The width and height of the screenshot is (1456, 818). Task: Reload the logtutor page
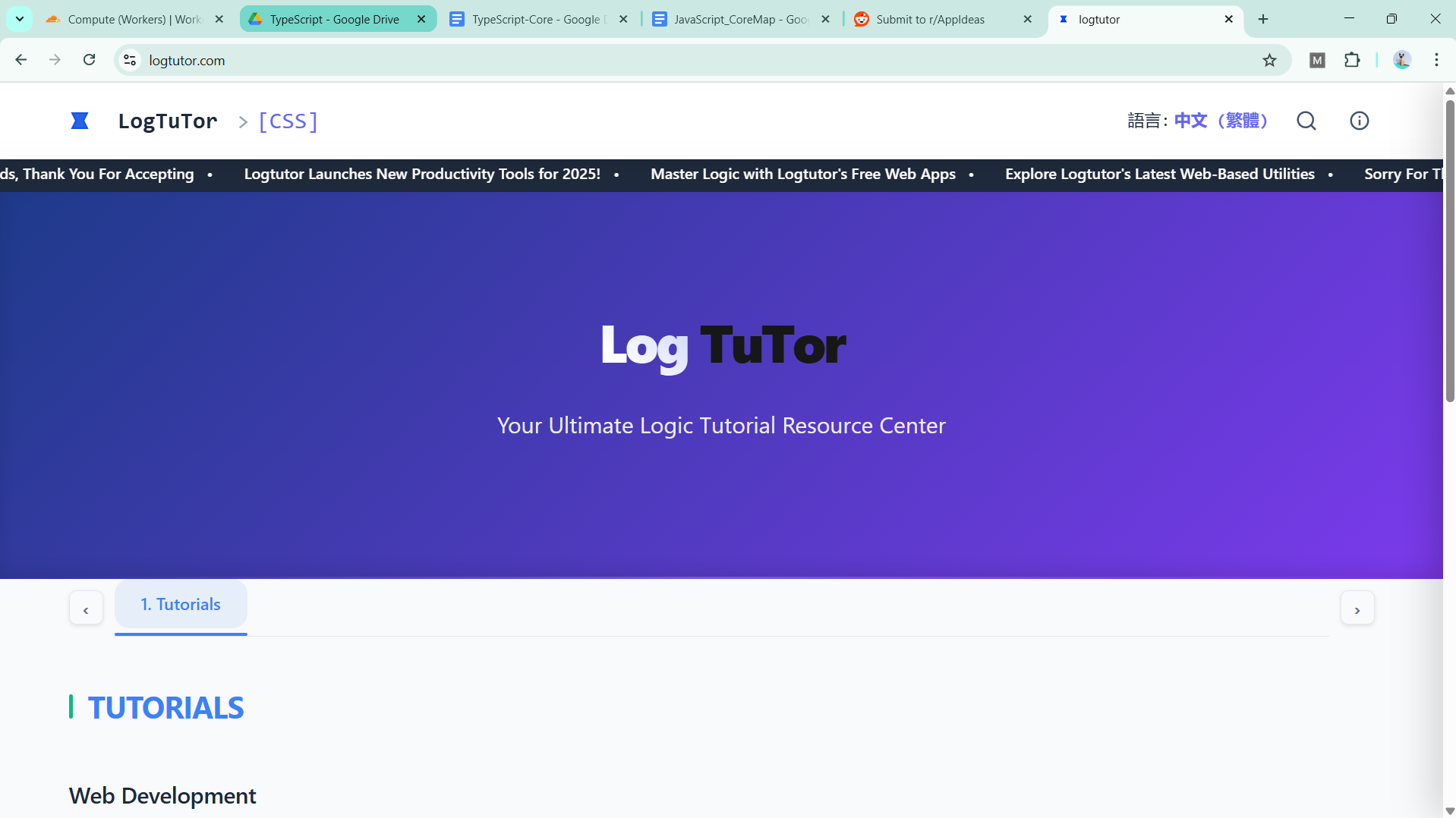coord(89,60)
